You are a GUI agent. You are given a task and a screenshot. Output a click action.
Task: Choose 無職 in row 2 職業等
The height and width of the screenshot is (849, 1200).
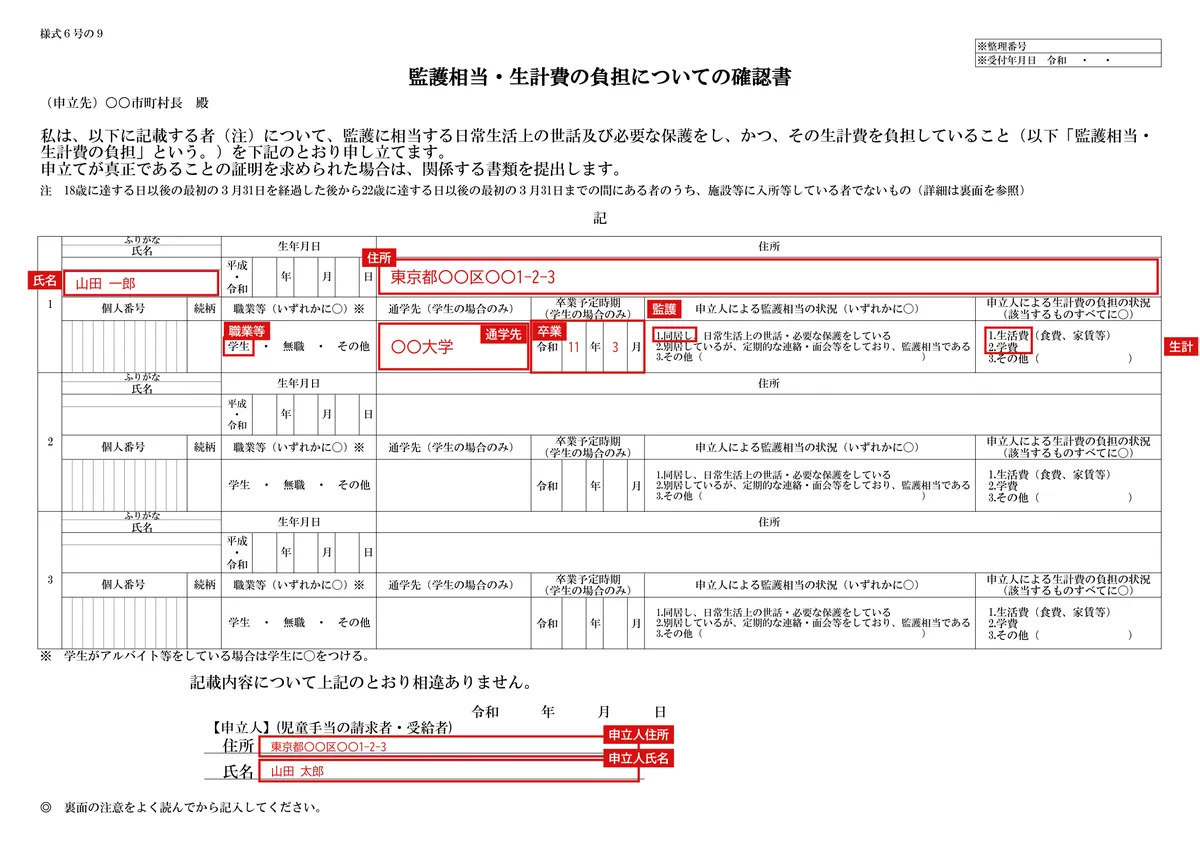(294, 485)
